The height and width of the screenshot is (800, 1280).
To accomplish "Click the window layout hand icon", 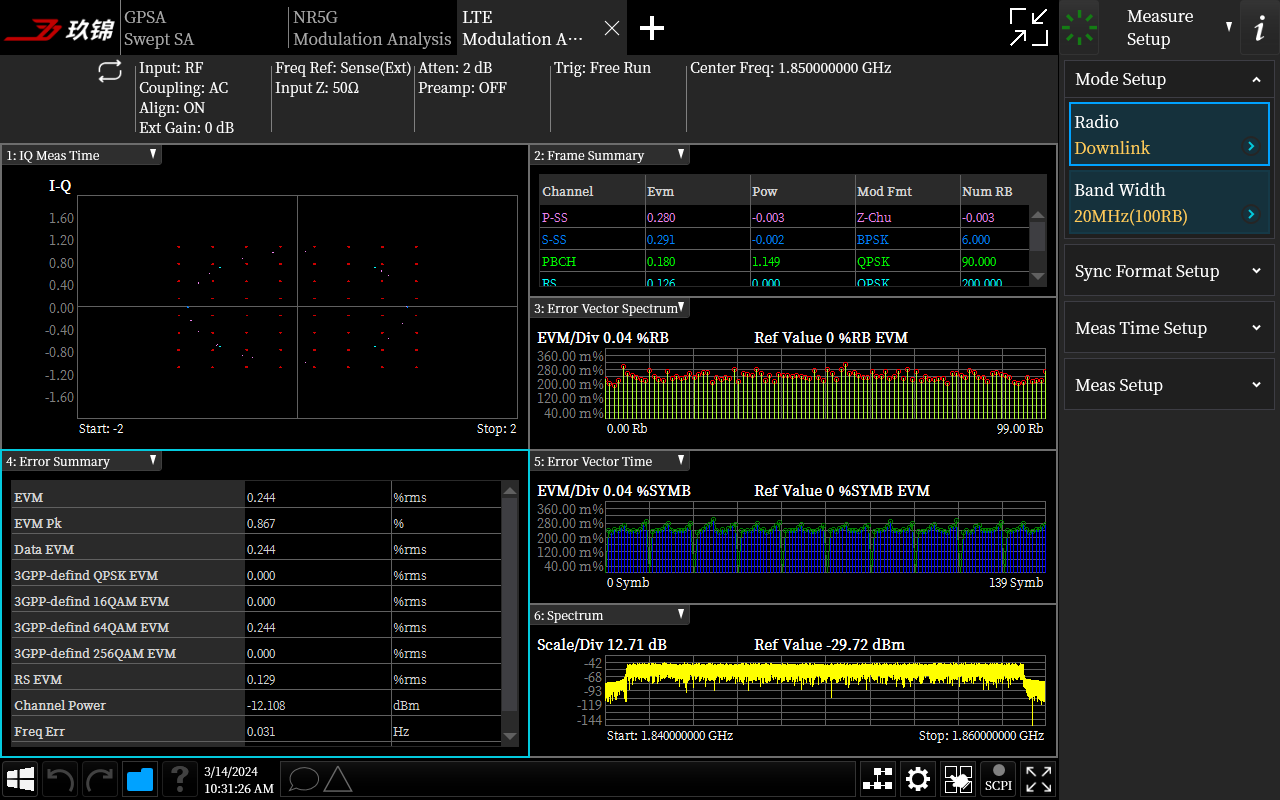I will tap(958, 779).
